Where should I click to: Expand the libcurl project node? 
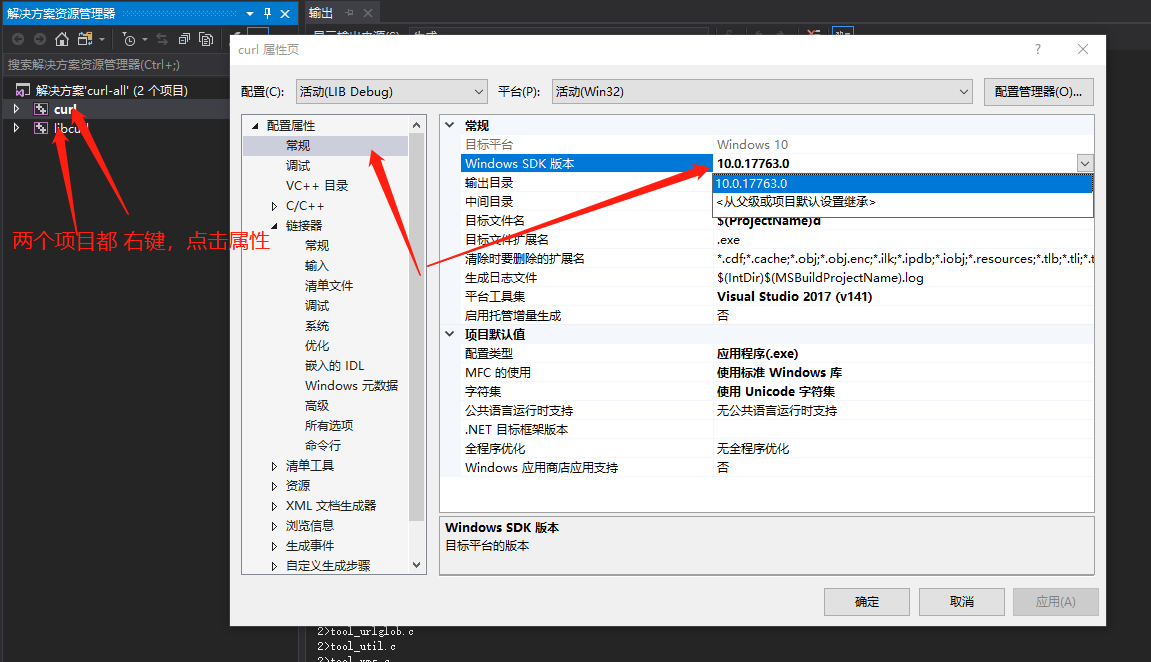pos(16,128)
